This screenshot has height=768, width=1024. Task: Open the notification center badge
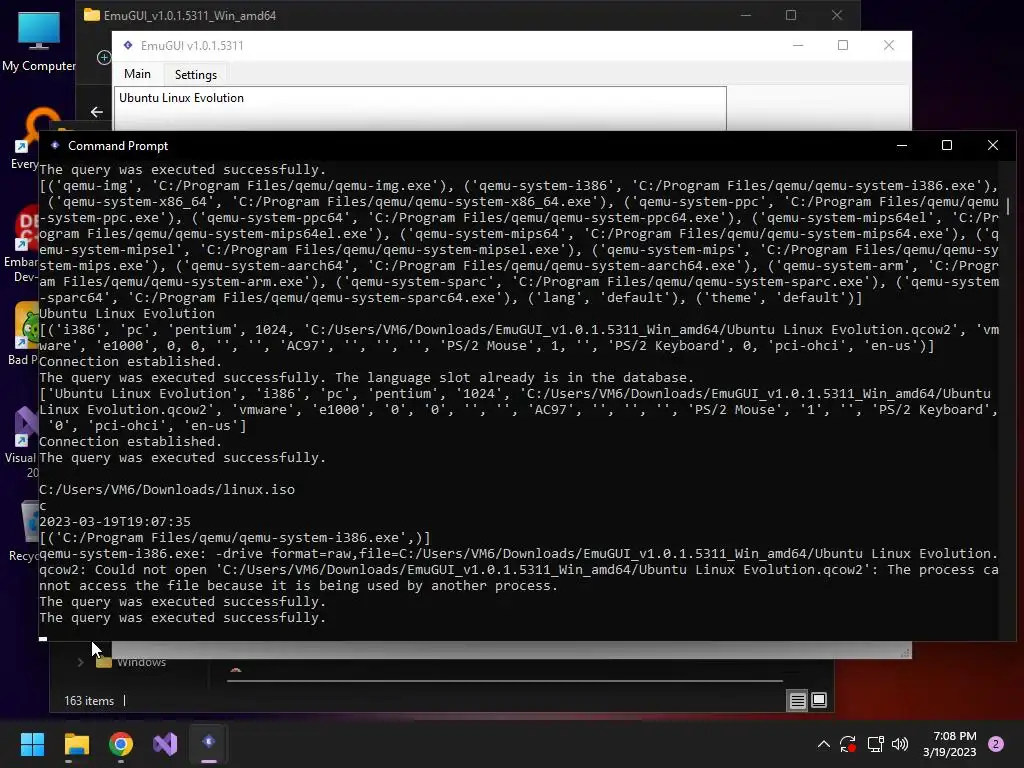click(x=996, y=744)
